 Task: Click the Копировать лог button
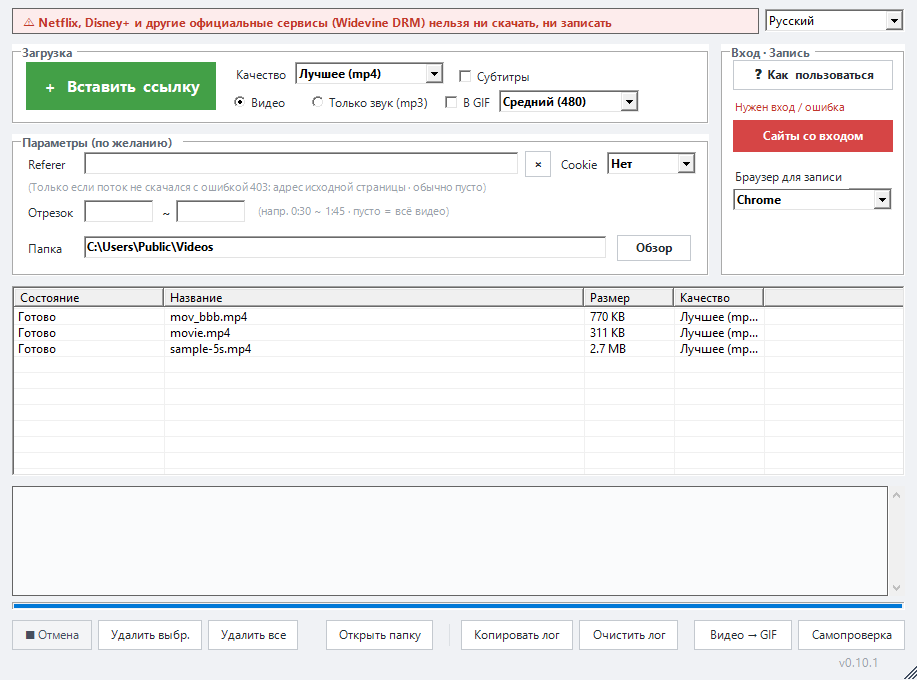pos(516,635)
